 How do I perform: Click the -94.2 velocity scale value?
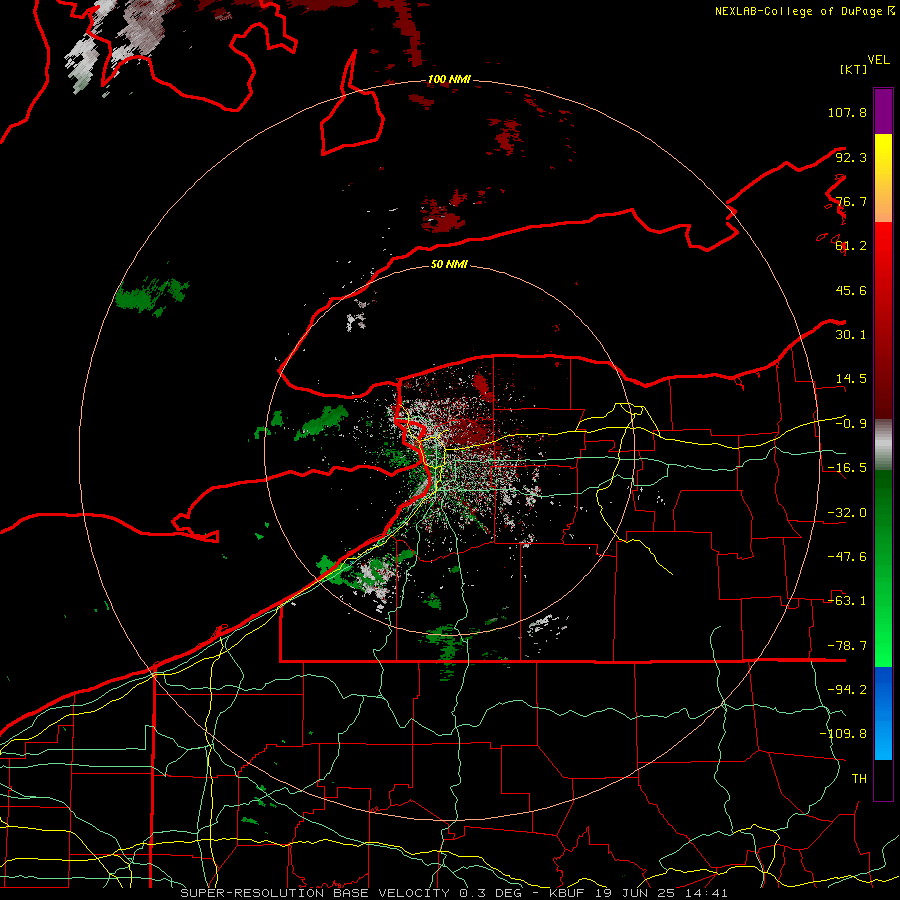[847, 690]
